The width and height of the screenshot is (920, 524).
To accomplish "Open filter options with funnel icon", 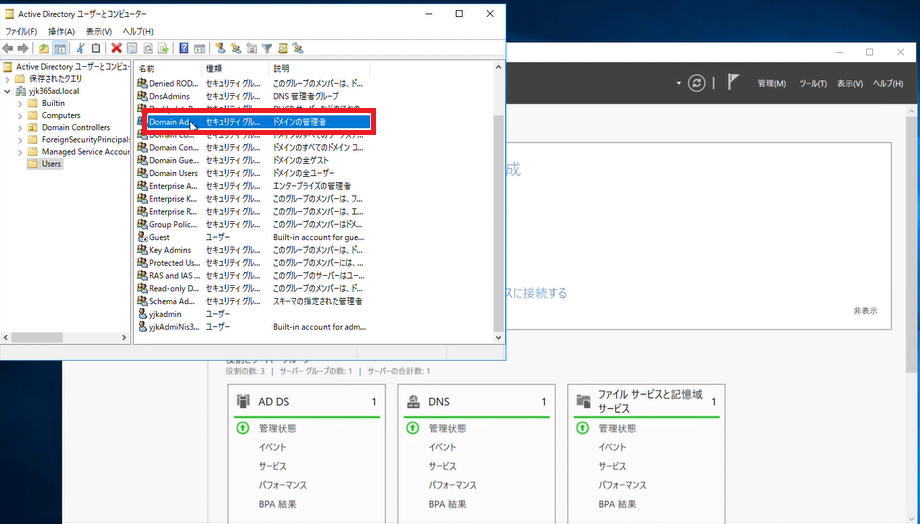I will click(267, 48).
